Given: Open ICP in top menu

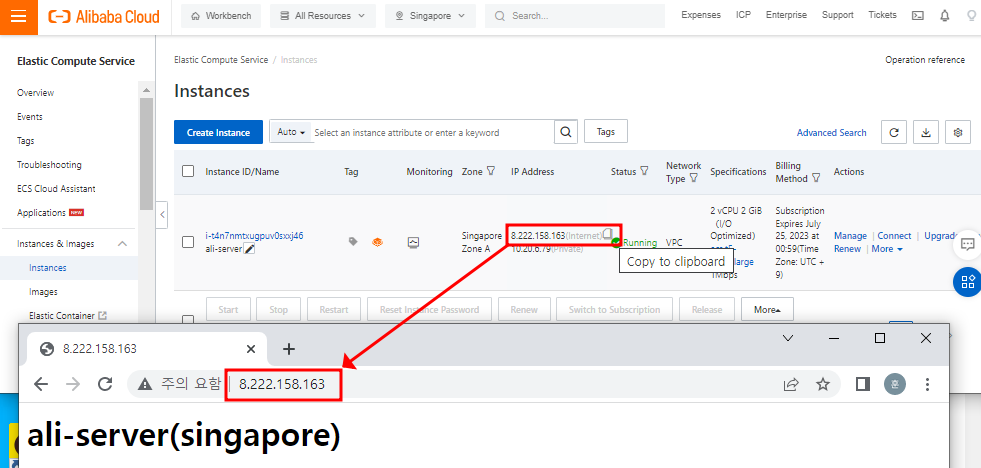Looking at the screenshot, I should (x=743, y=15).
